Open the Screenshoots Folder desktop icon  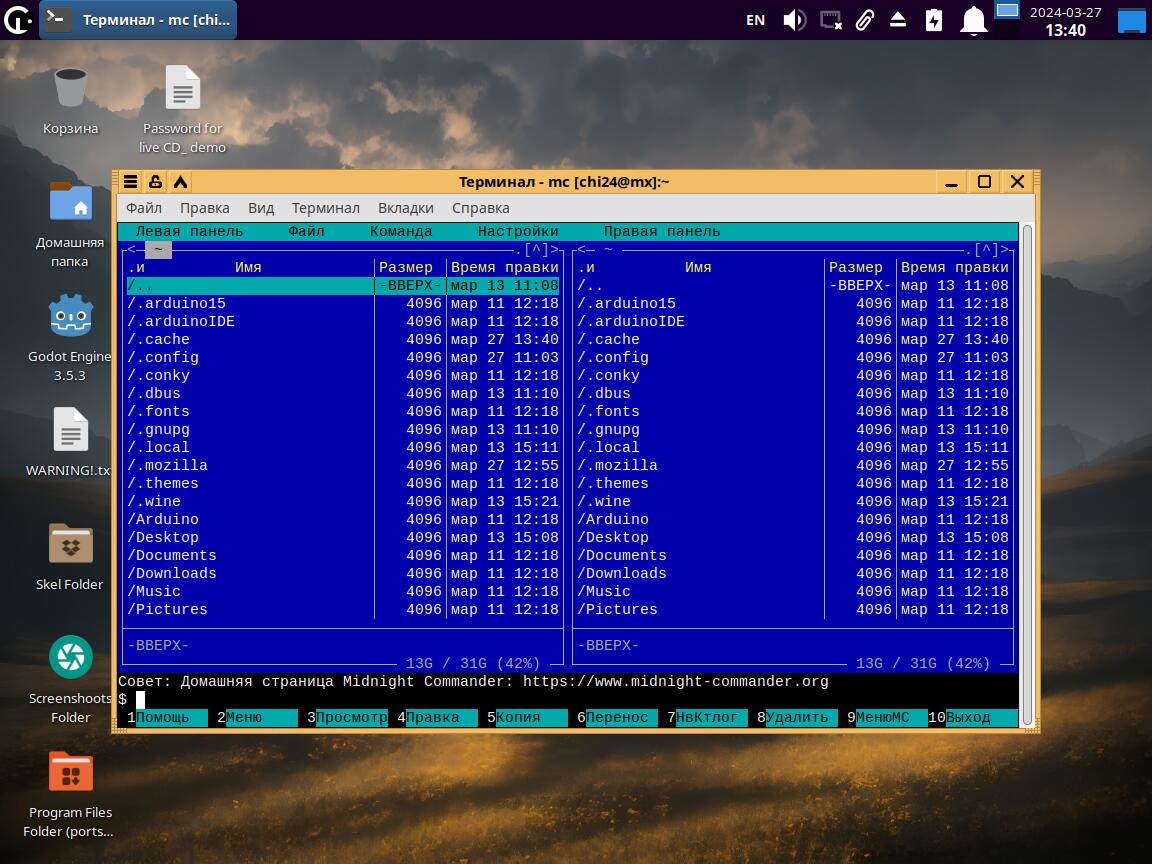tap(70, 658)
